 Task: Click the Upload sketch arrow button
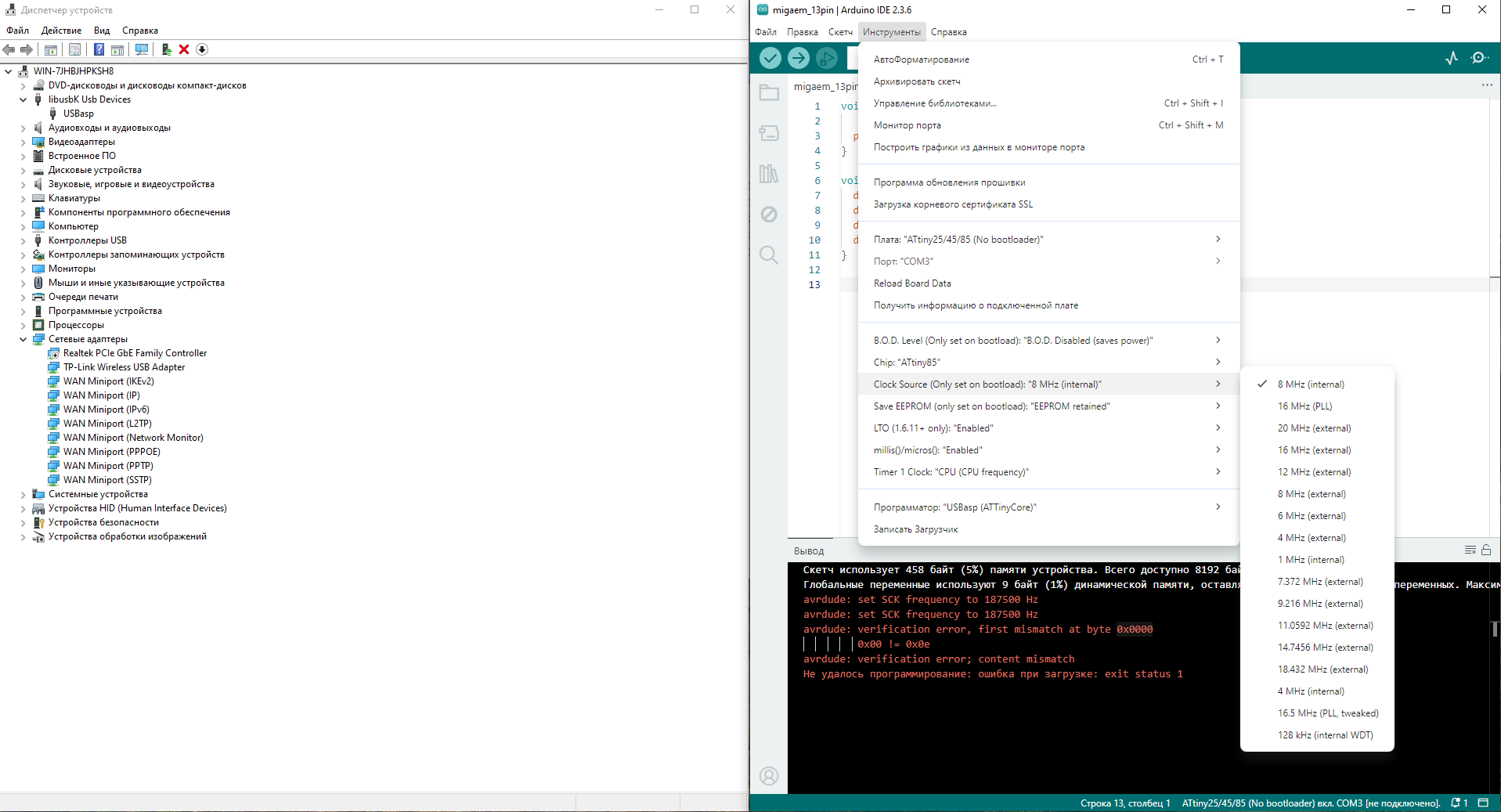click(798, 58)
